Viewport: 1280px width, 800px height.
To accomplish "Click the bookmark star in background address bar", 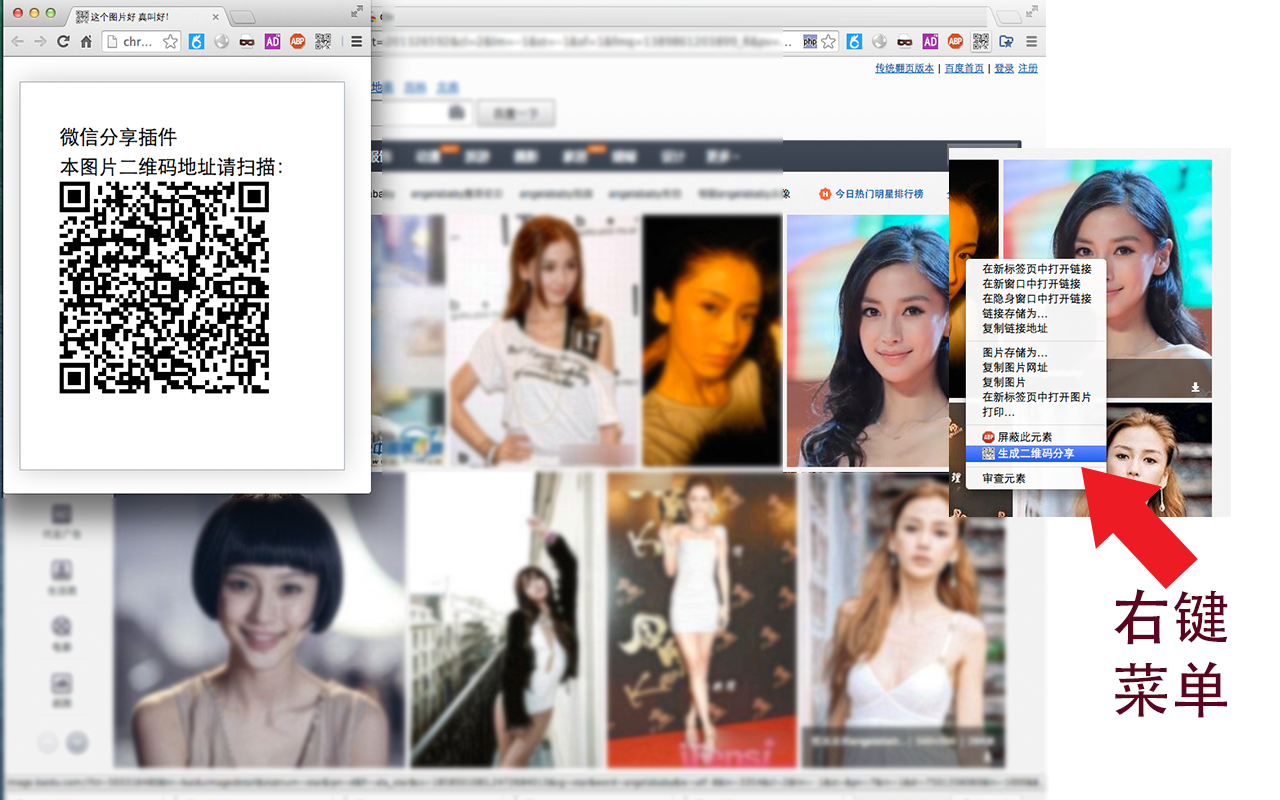I will [829, 42].
